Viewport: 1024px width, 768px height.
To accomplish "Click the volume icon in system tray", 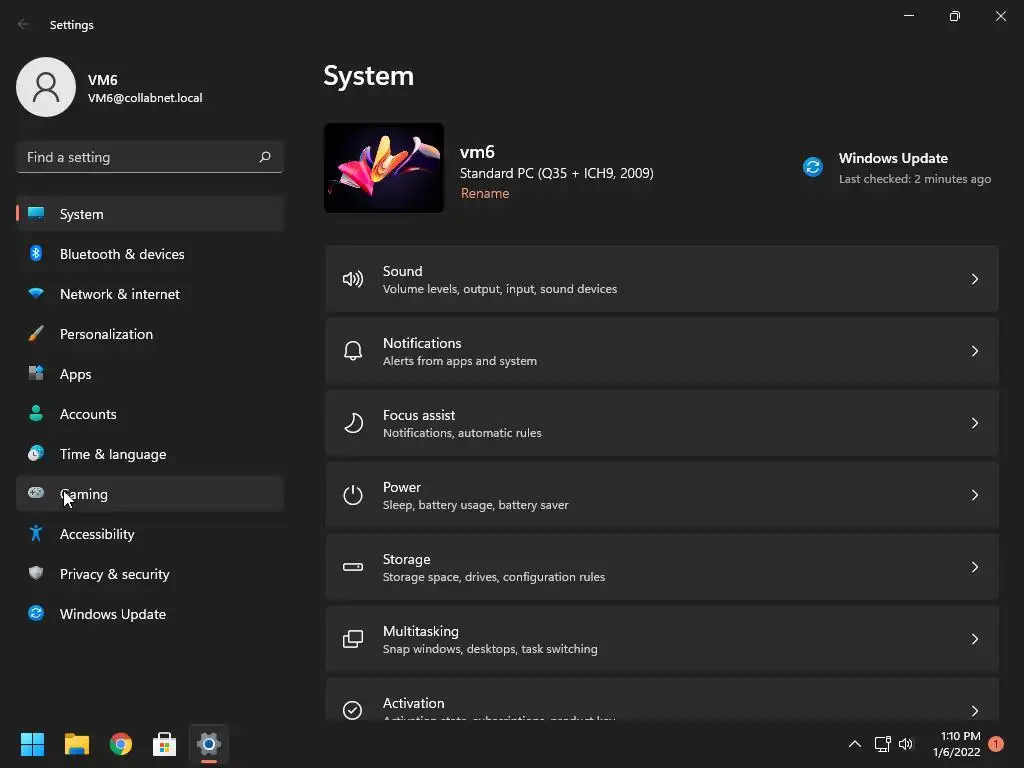I will [906, 744].
